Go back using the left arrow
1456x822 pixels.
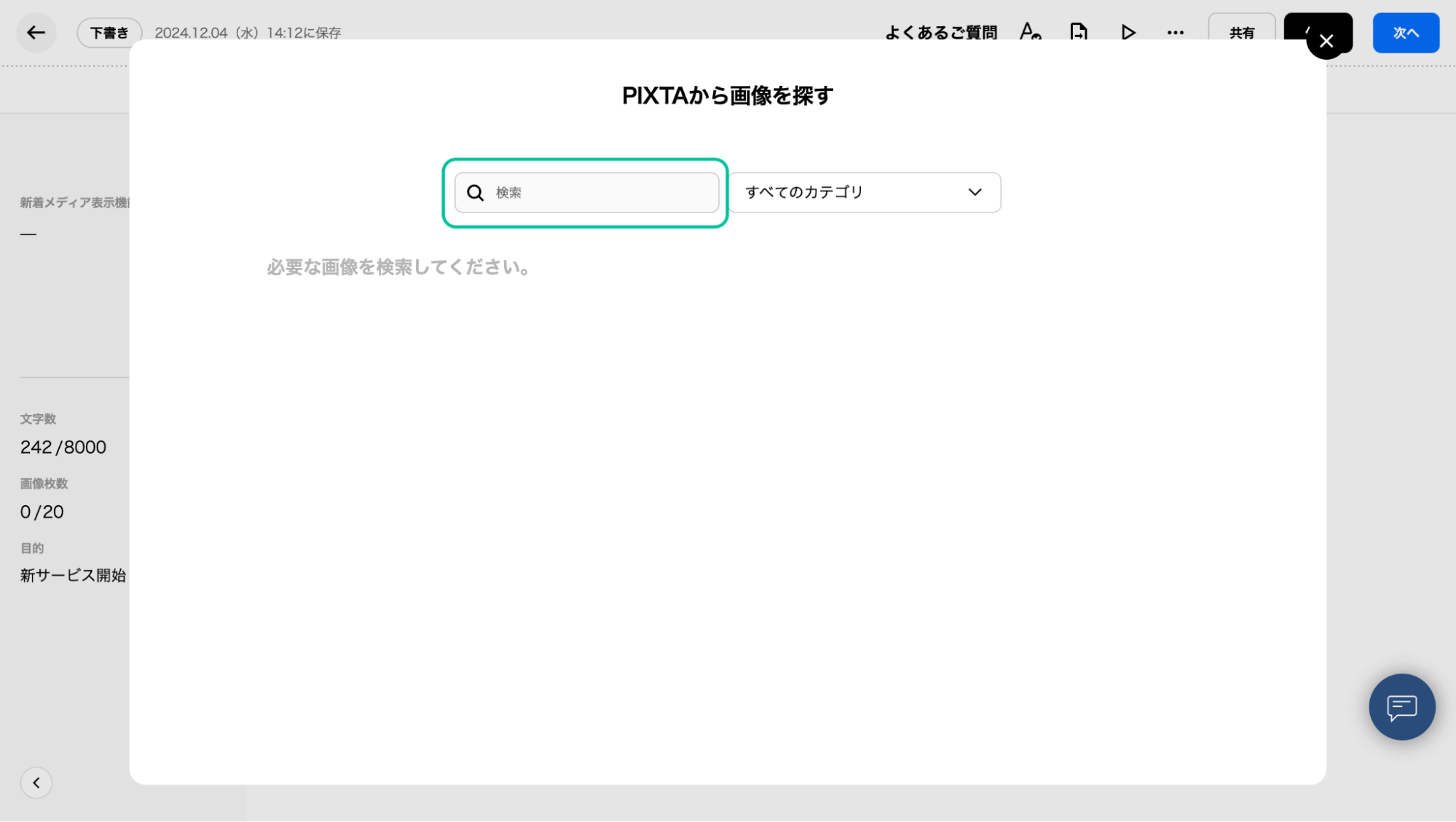pyautogui.click(x=36, y=33)
